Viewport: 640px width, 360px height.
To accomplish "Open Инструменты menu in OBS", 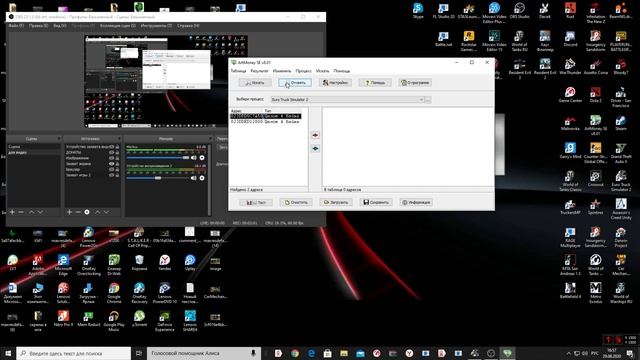I will (x=156, y=26).
